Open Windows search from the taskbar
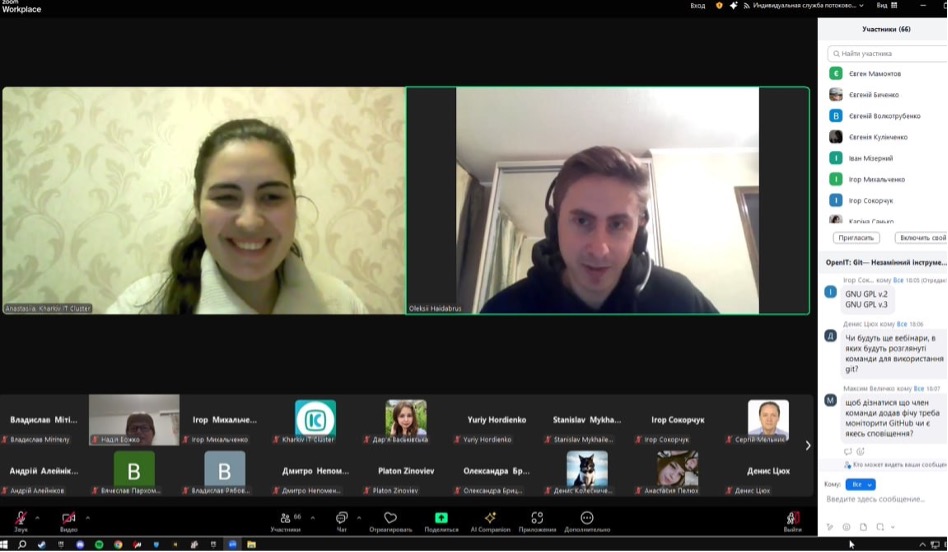Viewport: 948px width, 552px height. tap(22, 545)
